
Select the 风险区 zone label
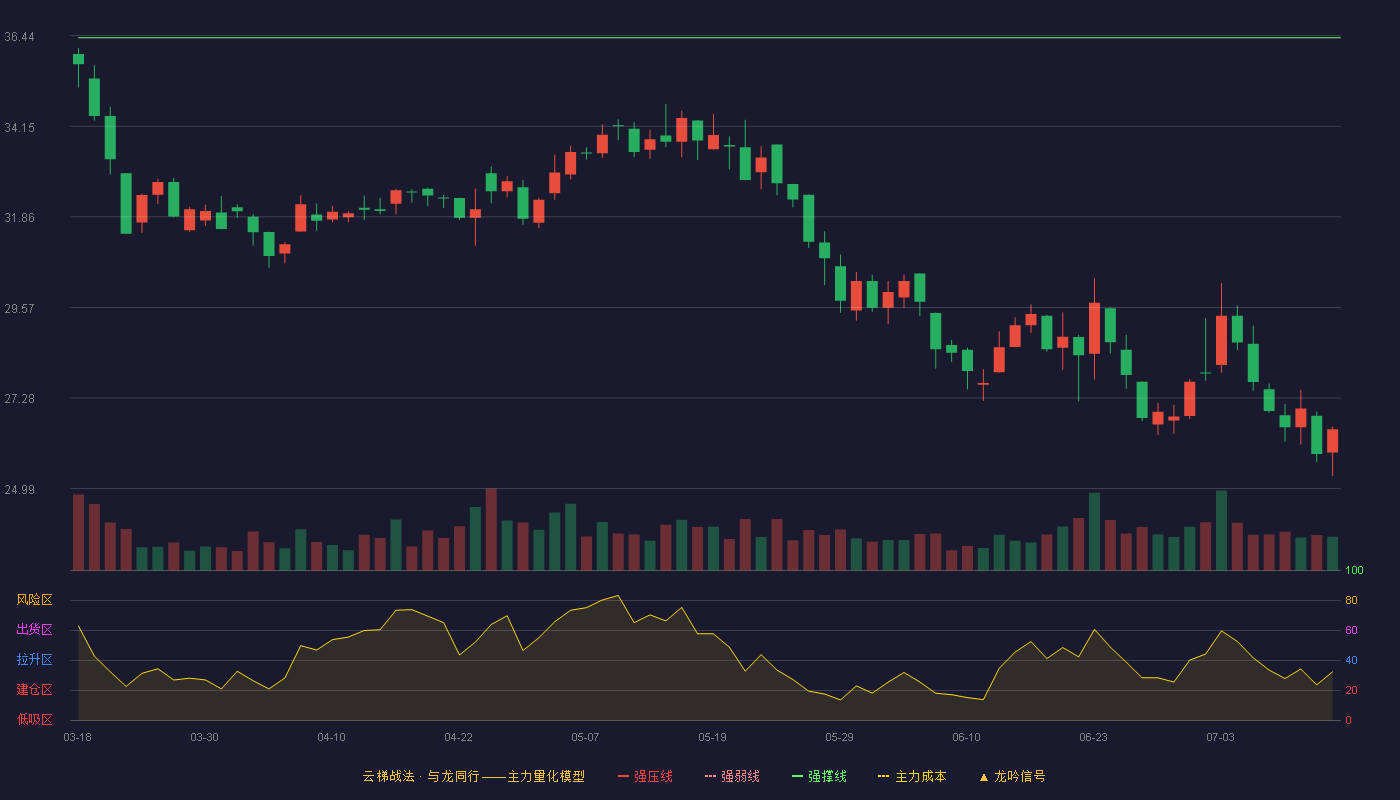click(x=34, y=600)
